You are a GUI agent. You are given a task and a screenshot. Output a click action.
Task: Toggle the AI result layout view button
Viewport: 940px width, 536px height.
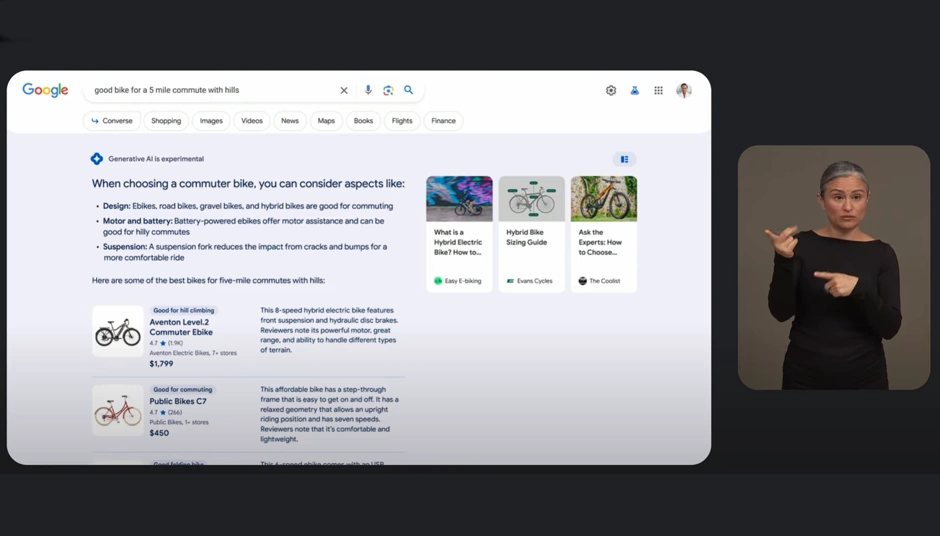(x=624, y=159)
